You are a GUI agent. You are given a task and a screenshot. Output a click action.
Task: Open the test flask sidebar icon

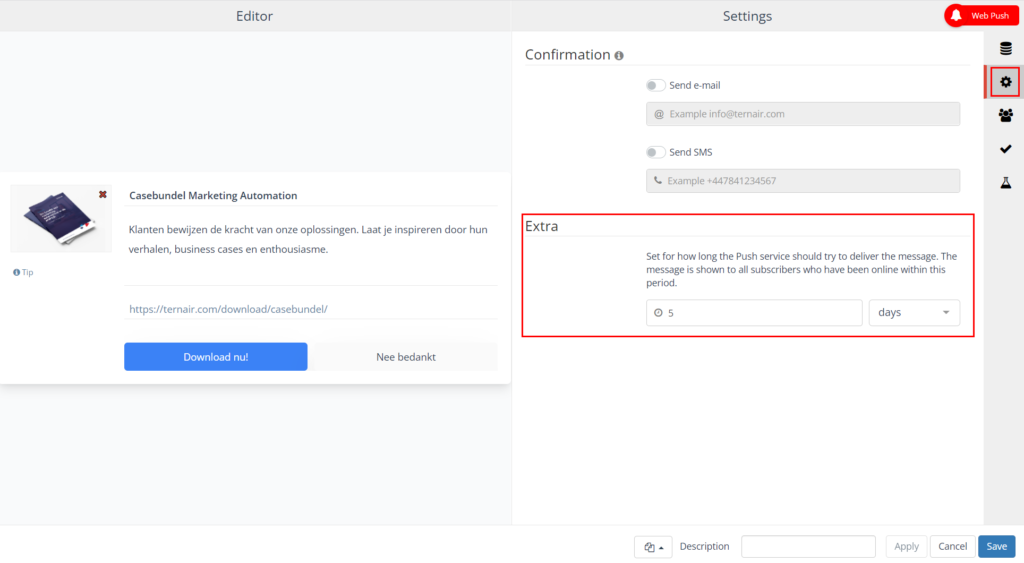pyautogui.click(x=1005, y=183)
